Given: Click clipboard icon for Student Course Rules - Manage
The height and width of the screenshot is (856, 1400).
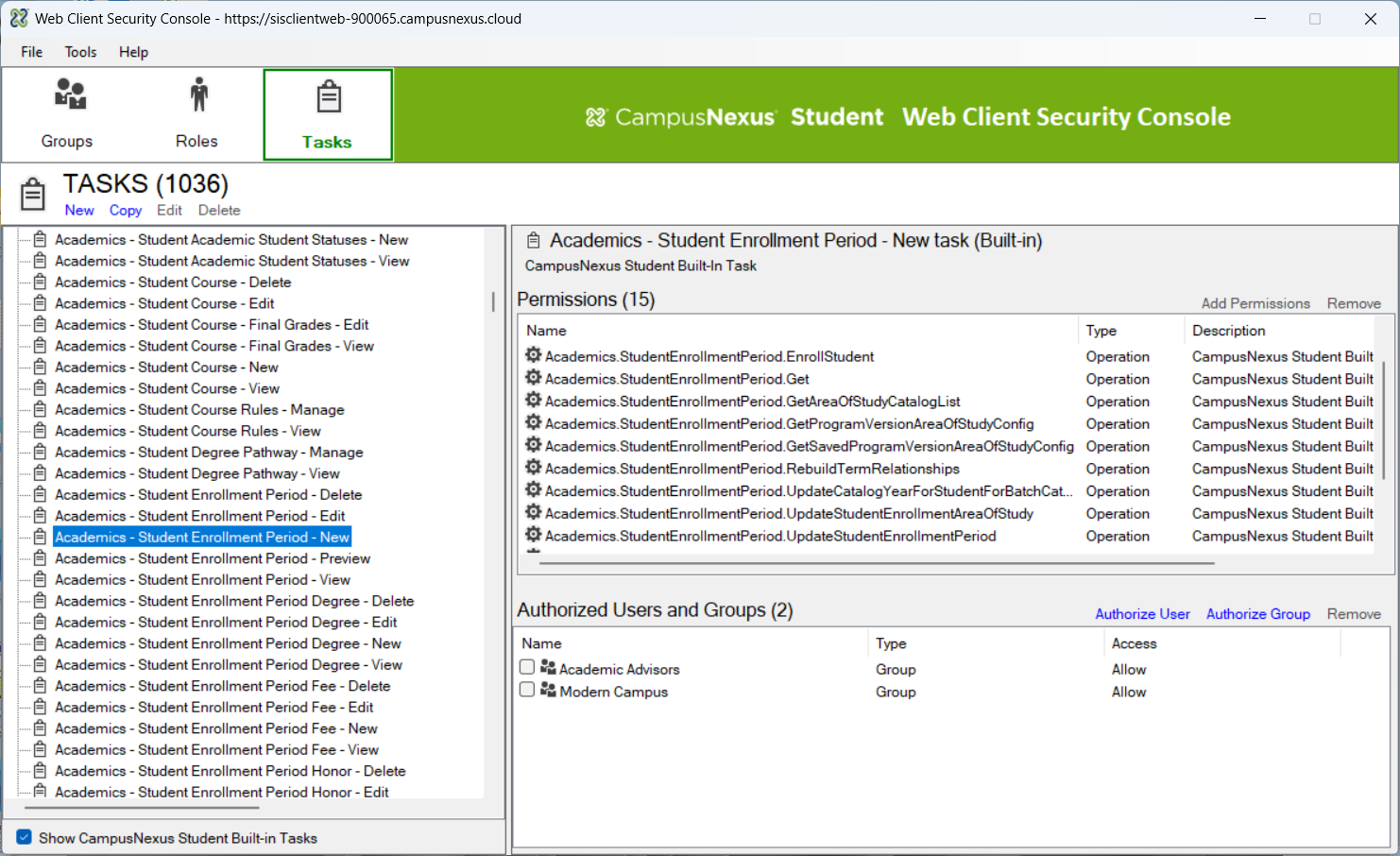Looking at the screenshot, I should pos(40,409).
